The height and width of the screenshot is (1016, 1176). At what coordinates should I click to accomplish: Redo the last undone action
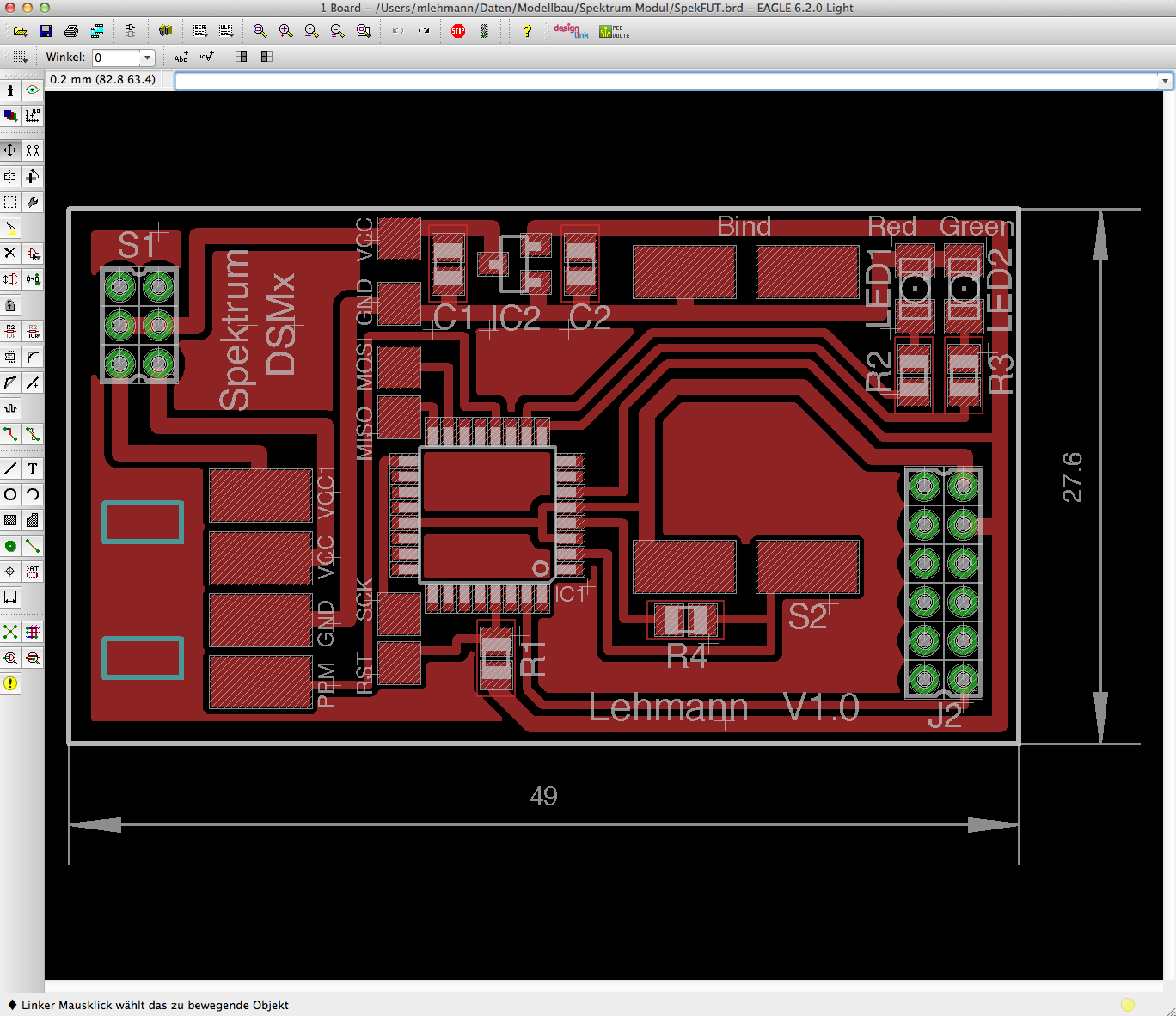[423, 31]
